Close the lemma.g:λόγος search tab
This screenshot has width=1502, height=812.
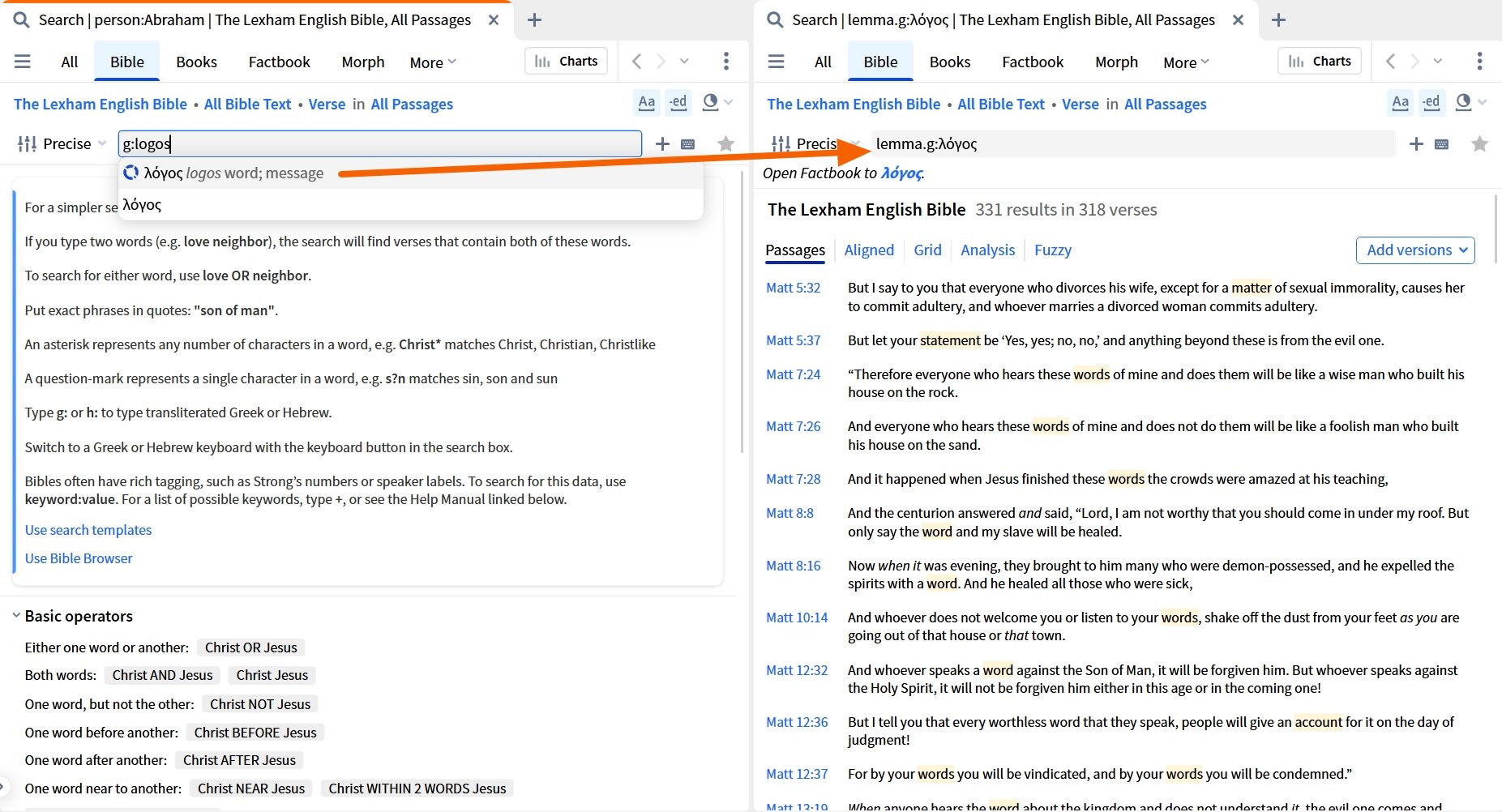point(1238,20)
